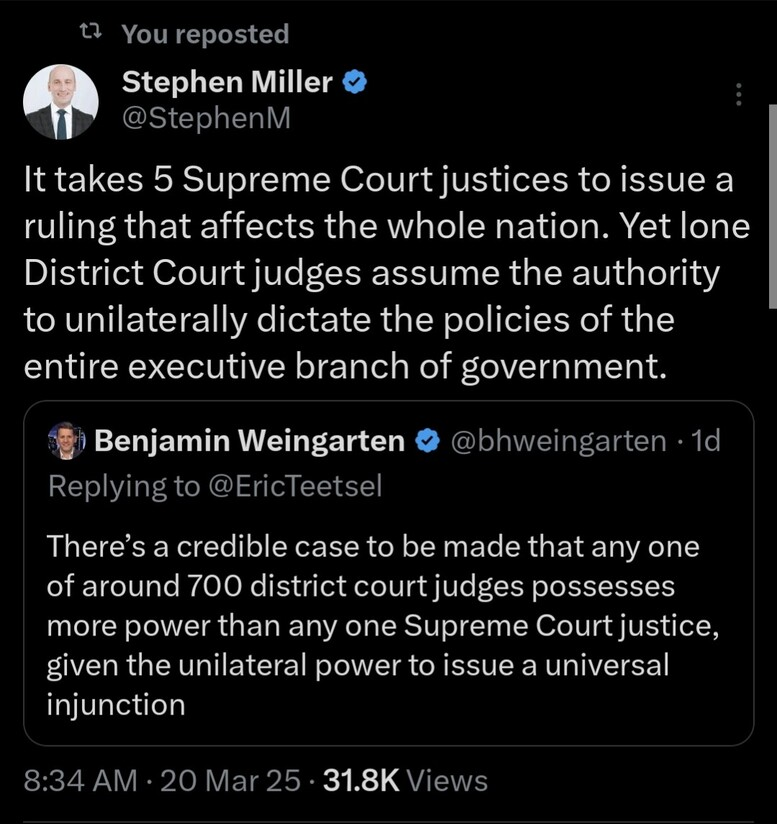Open Benjamin Weingarten's small avatar

click(x=66, y=441)
